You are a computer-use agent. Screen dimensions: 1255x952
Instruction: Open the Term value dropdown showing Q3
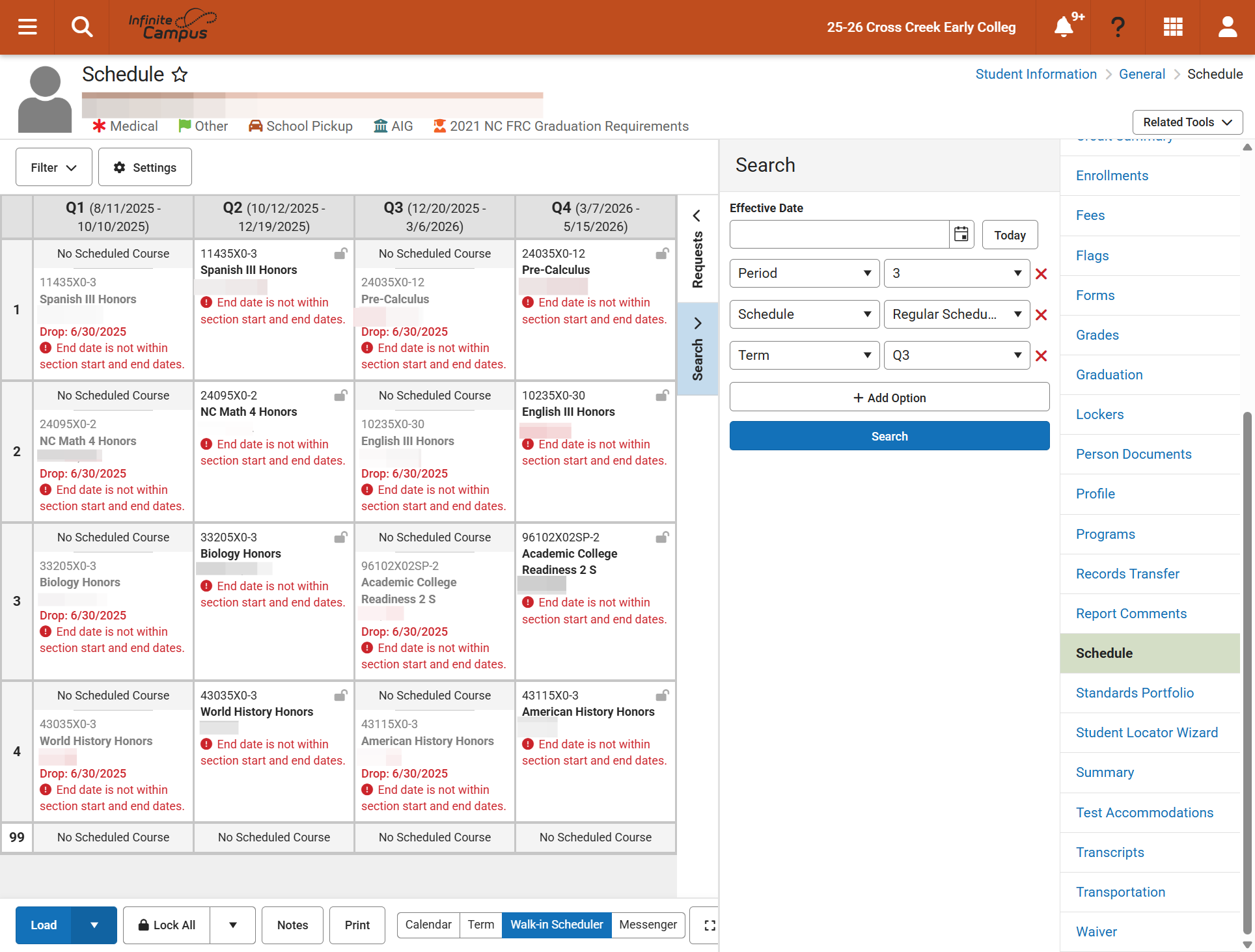[957, 355]
